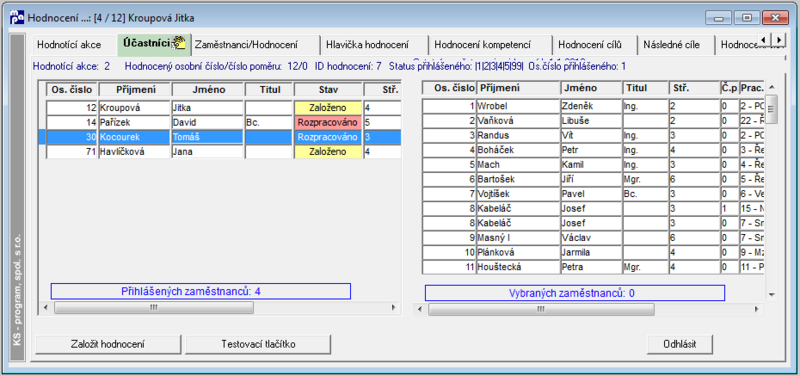800x376 pixels.
Task: Click the right table horizontal scrollbar thumb
Action: (x=541, y=309)
